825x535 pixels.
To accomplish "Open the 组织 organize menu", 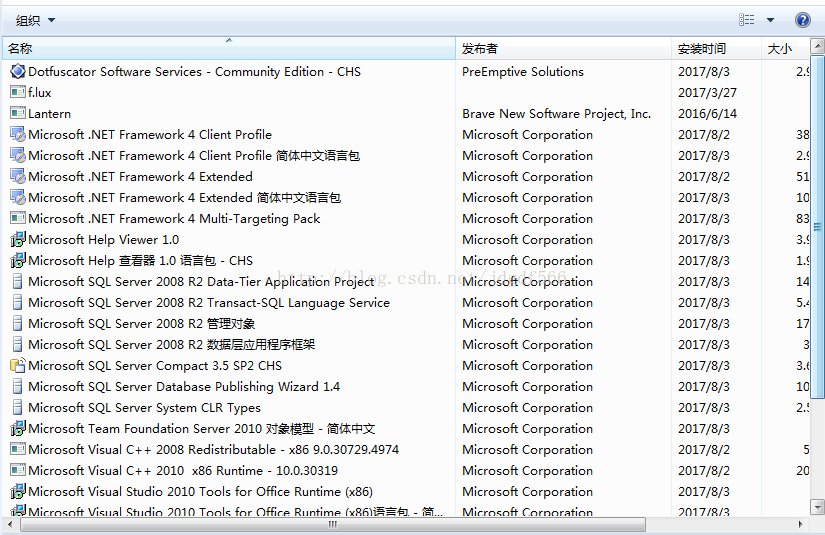I will click(x=35, y=21).
